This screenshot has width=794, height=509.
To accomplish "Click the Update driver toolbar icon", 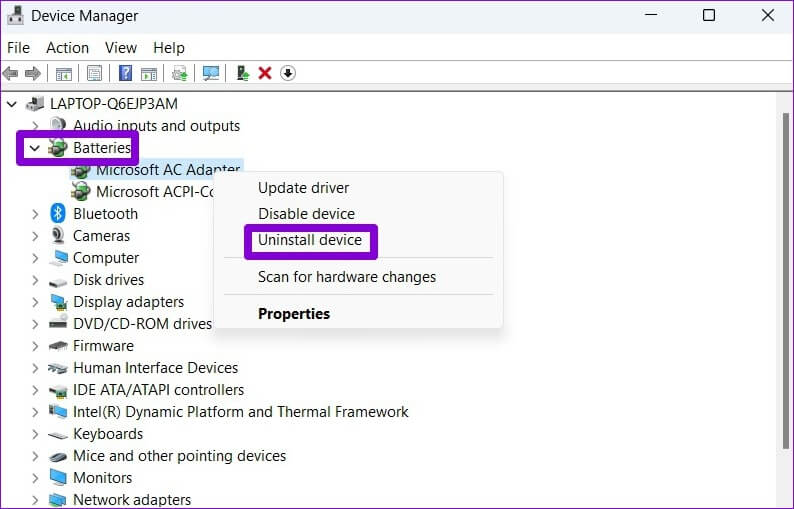I will (x=180, y=74).
